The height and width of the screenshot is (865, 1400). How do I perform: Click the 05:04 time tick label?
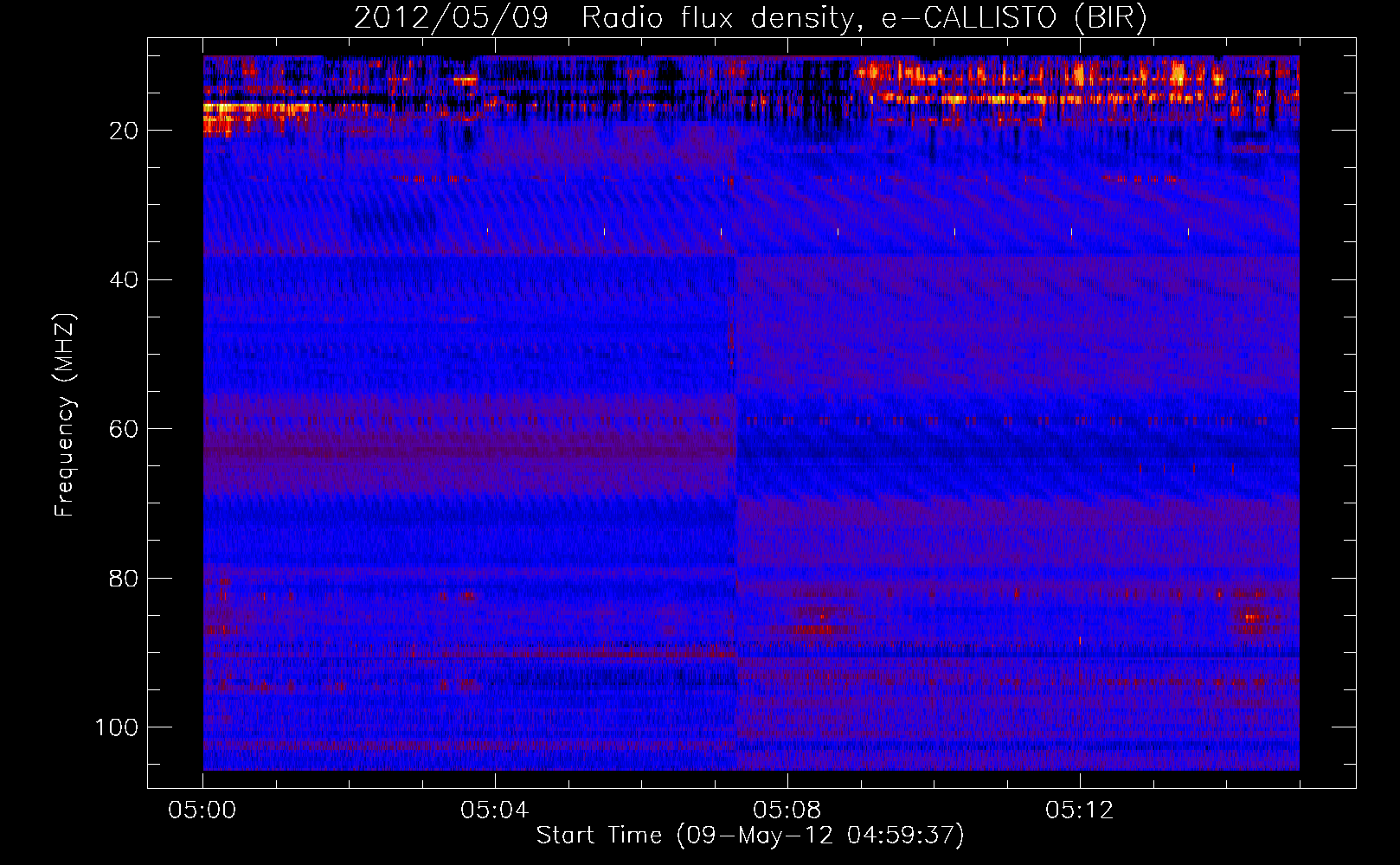(x=495, y=811)
